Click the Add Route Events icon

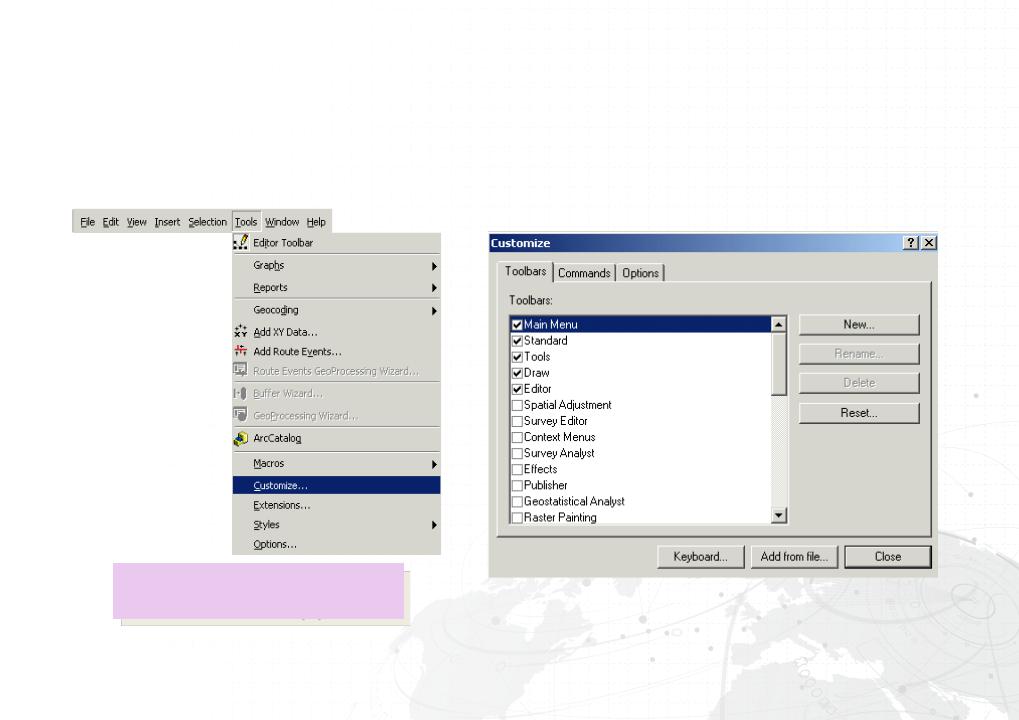(240, 351)
